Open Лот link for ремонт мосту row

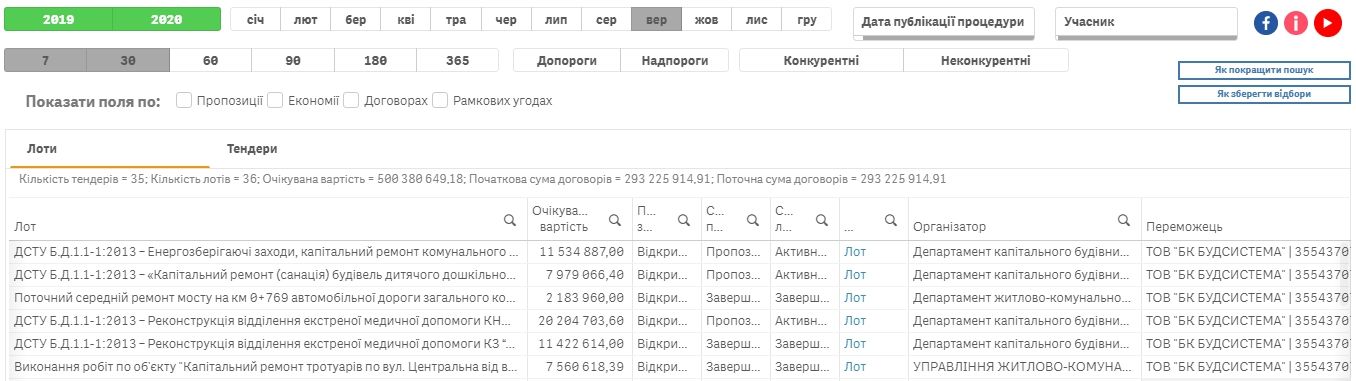[x=855, y=297]
